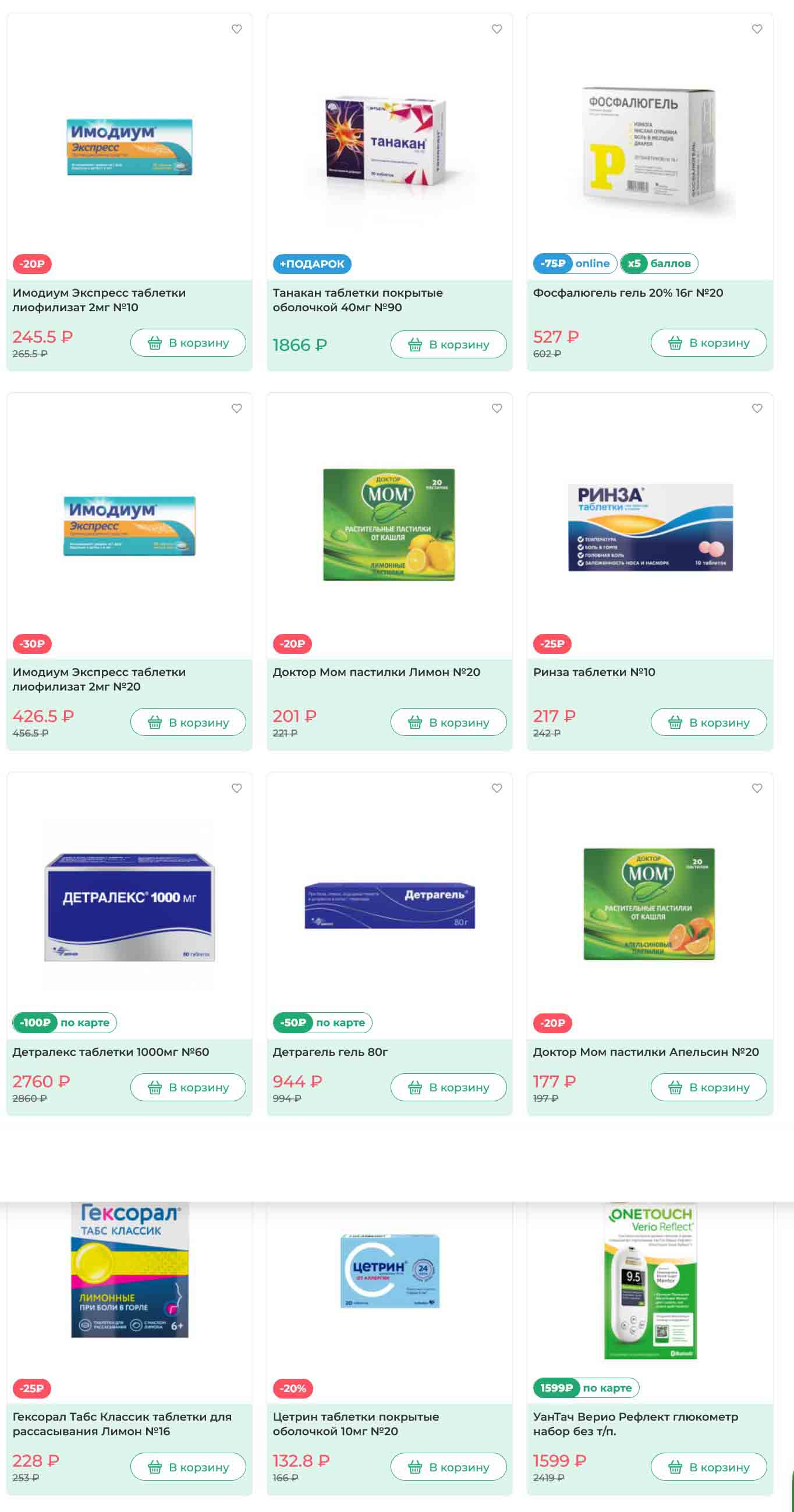View Детрагель product image
Viewport: 794px width, 1512px height.
(389, 905)
